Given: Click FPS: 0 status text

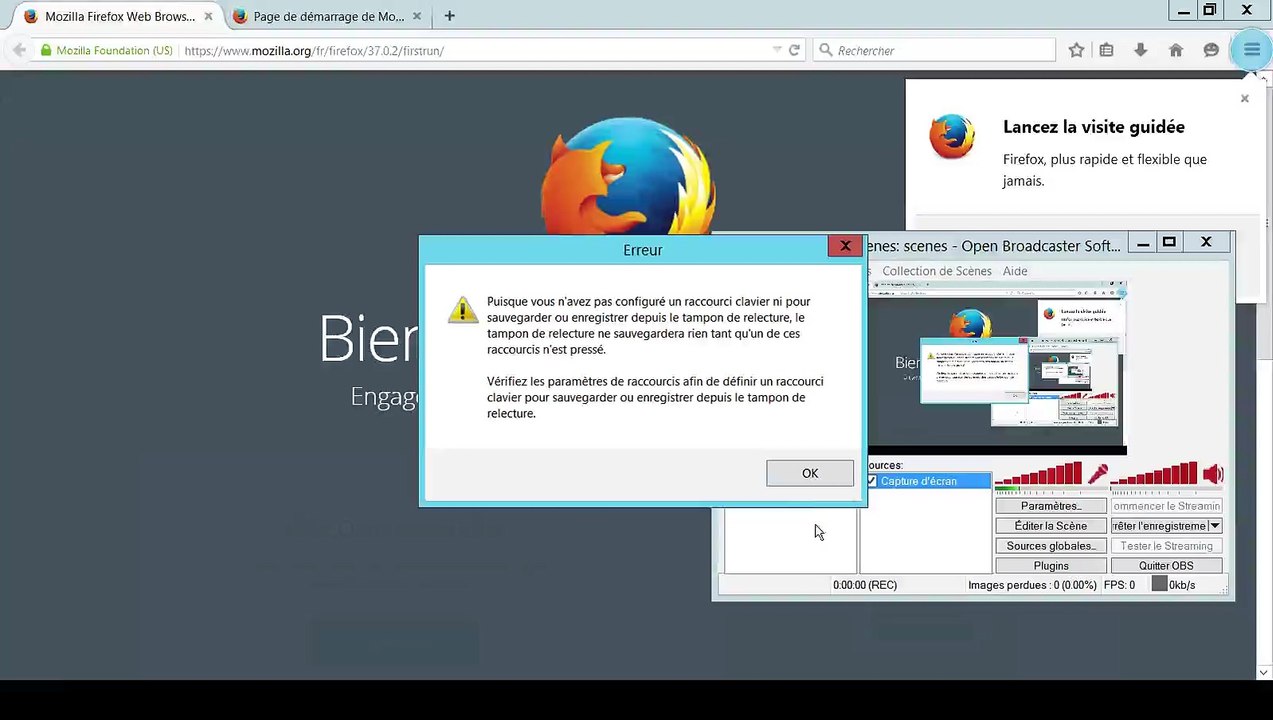Looking at the screenshot, I should click(x=1119, y=585).
